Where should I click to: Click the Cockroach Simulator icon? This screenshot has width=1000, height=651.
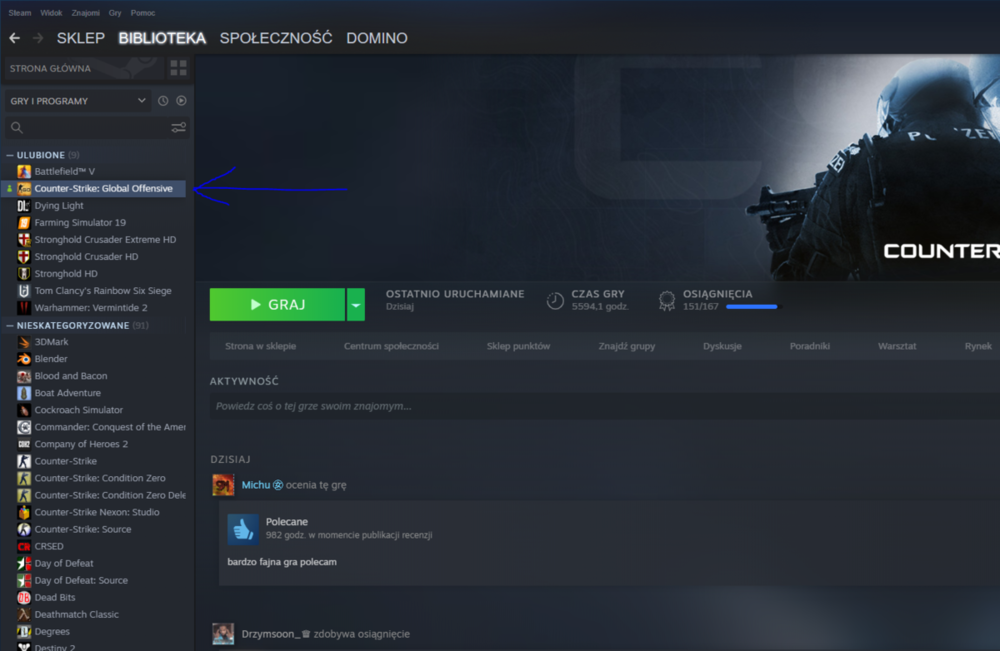point(24,410)
